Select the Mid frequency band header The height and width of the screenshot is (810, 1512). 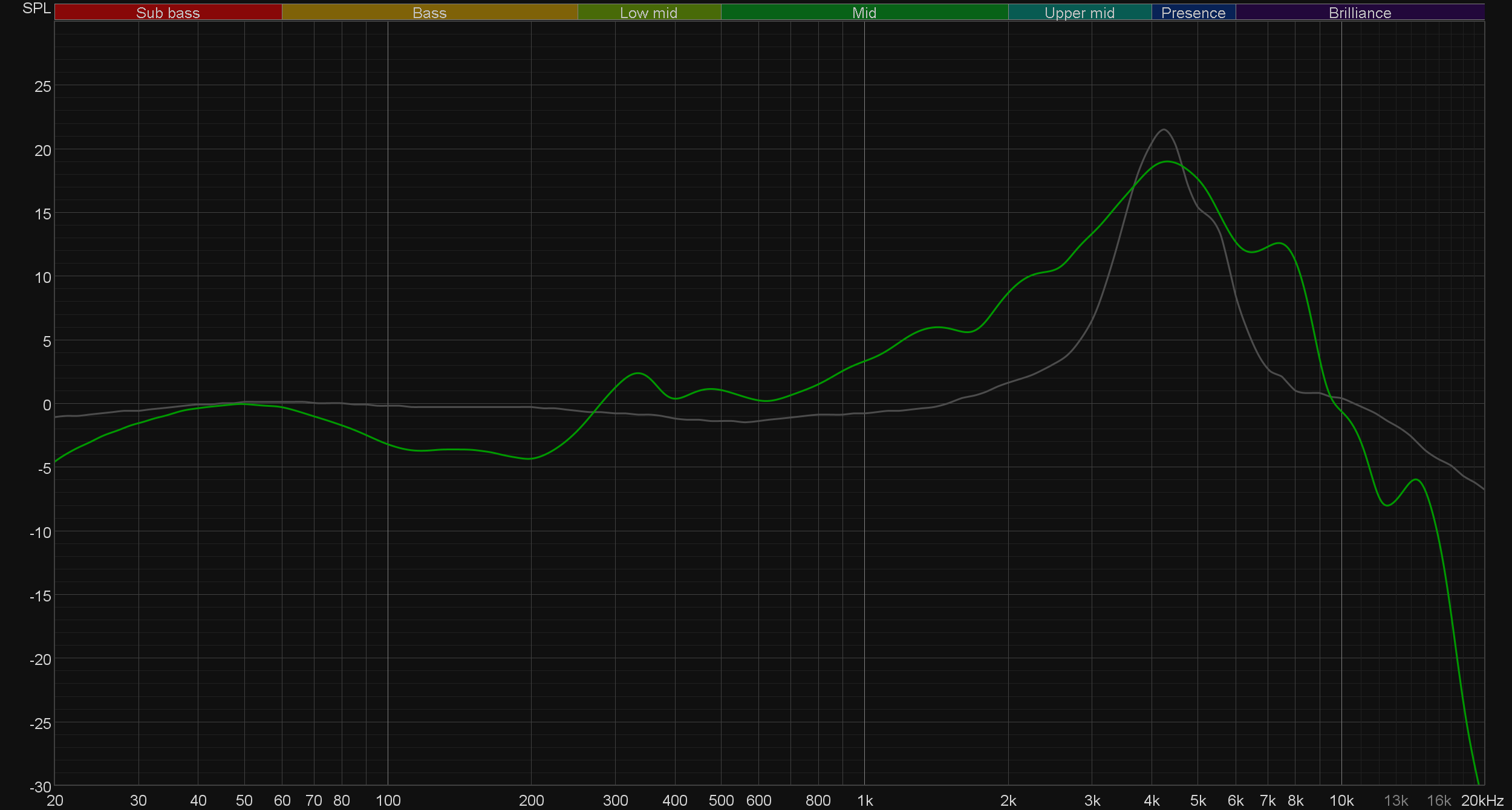(864, 13)
